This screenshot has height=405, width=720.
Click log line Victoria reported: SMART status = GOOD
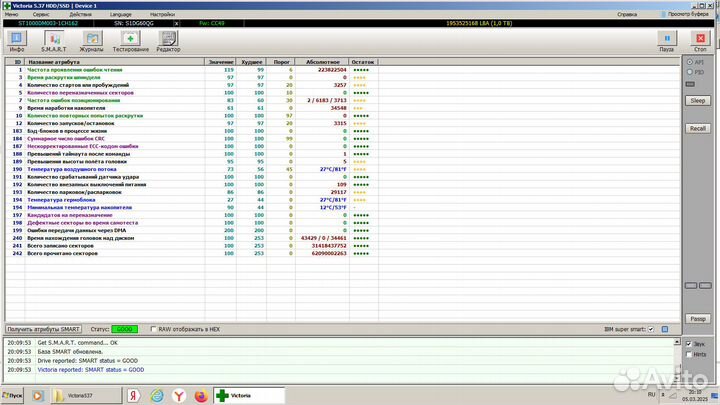[91, 370]
